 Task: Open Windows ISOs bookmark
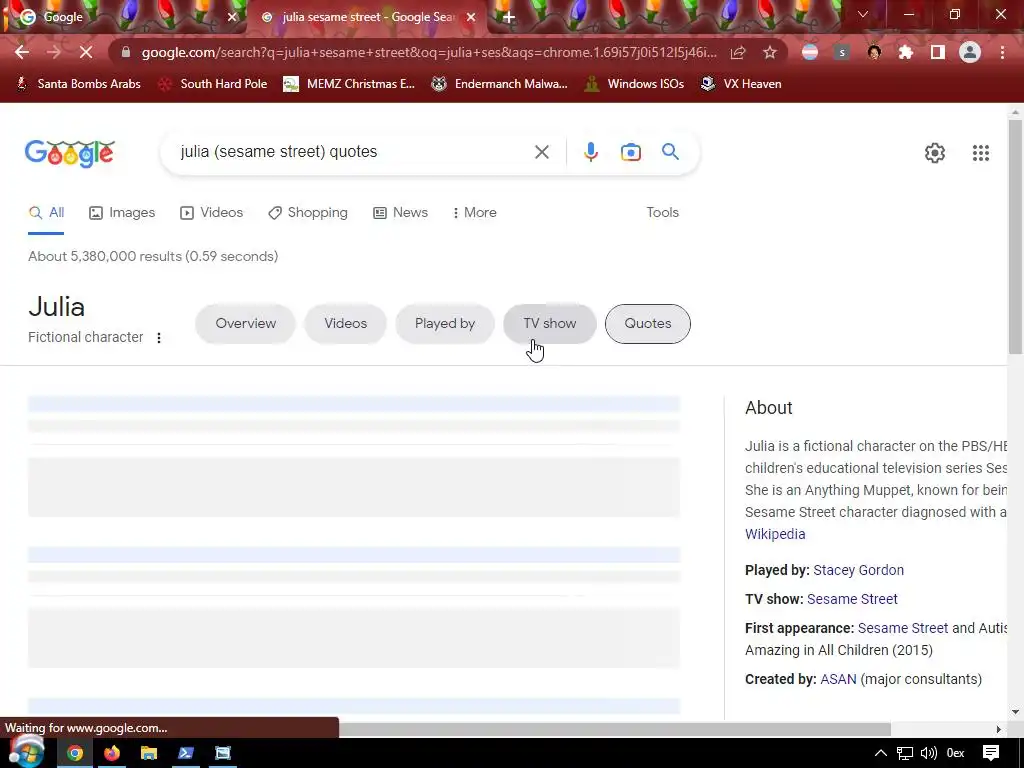(635, 84)
